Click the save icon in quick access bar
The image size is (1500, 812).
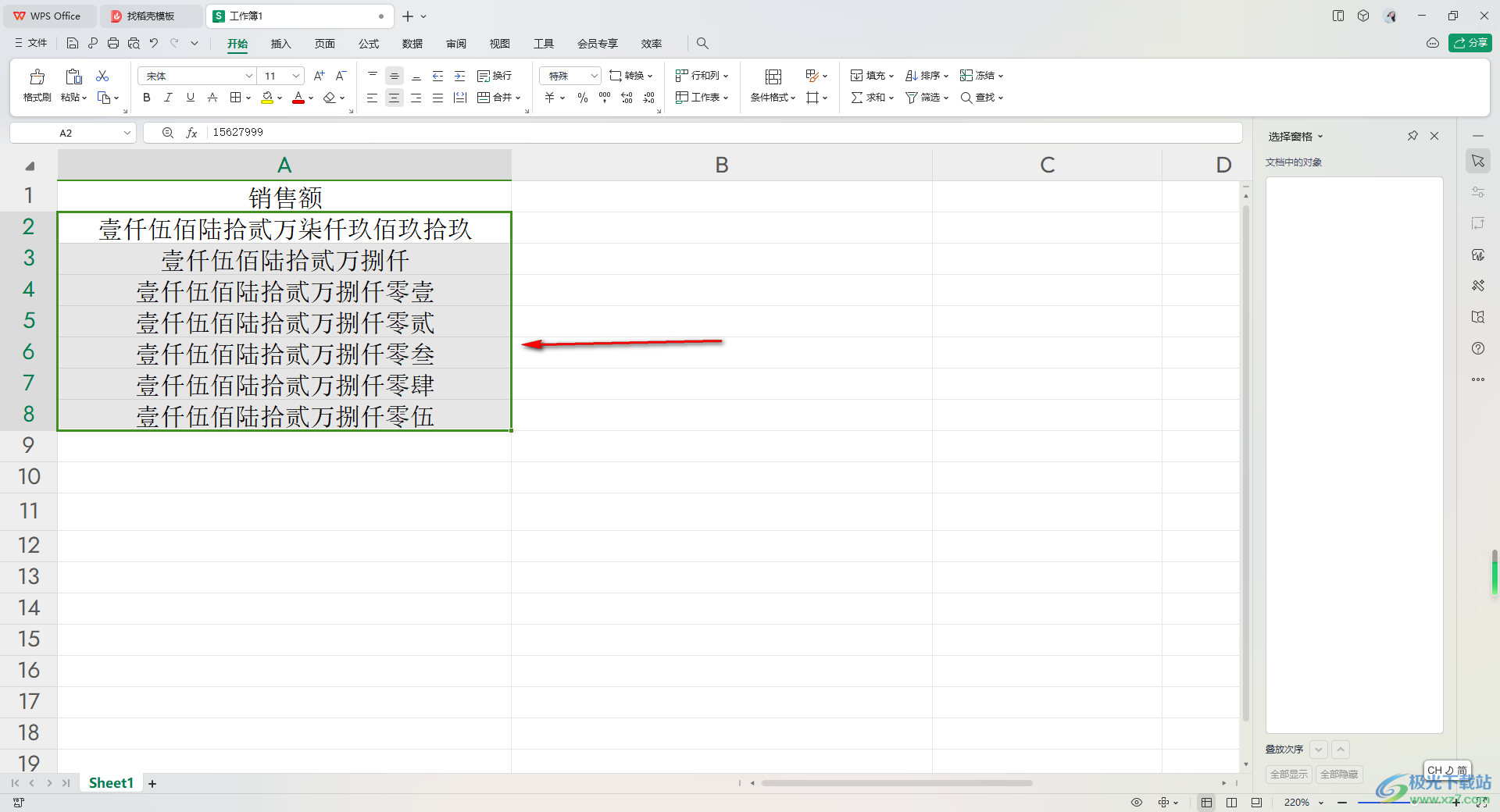pyautogui.click(x=73, y=43)
